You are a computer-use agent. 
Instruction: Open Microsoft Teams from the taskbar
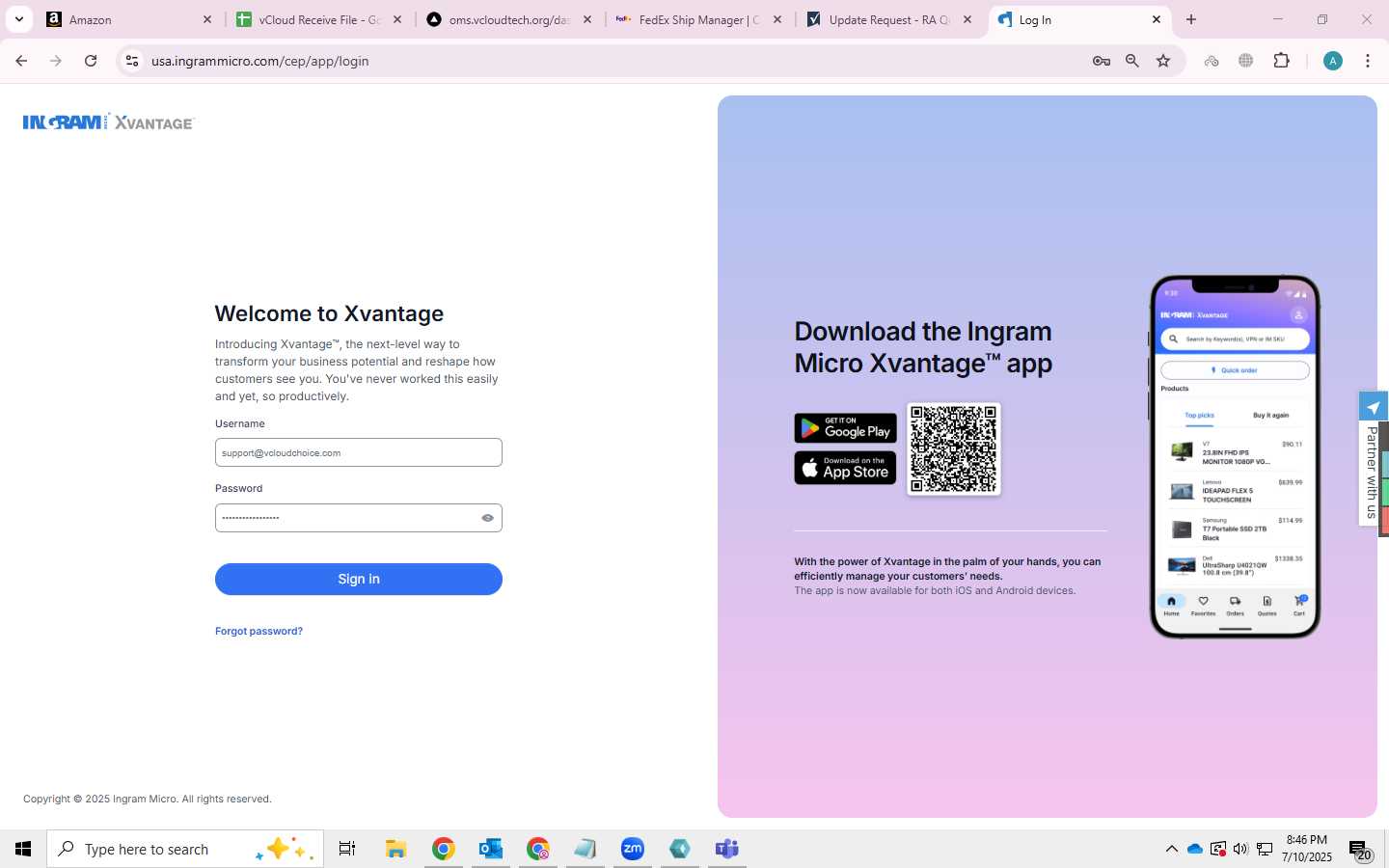pos(727,849)
